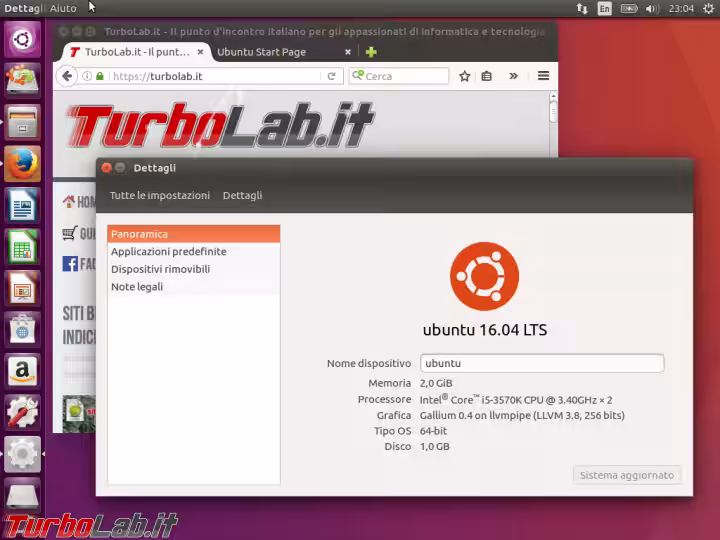The width and height of the screenshot is (720, 540).
Task: Open the Firefox hamburger menu
Action: click(543, 76)
